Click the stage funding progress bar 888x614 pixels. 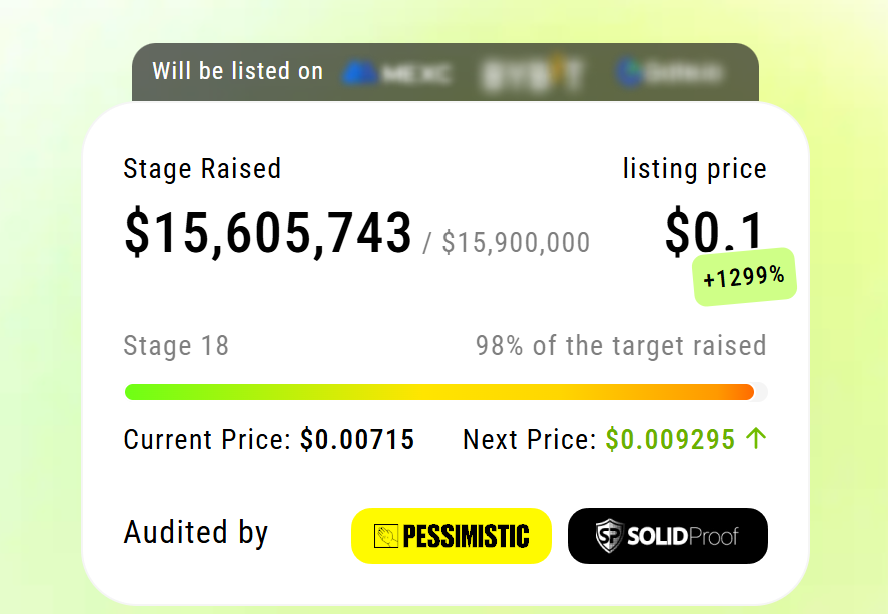[x=445, y=392]
